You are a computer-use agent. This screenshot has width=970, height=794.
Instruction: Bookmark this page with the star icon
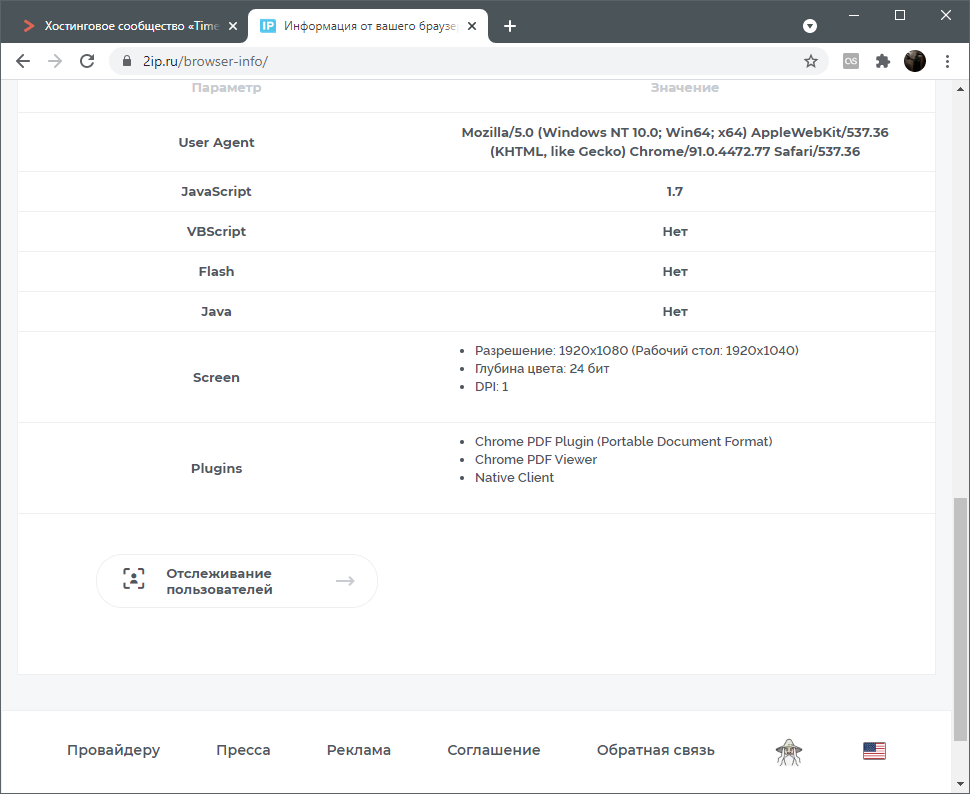[x=810, y=61]
